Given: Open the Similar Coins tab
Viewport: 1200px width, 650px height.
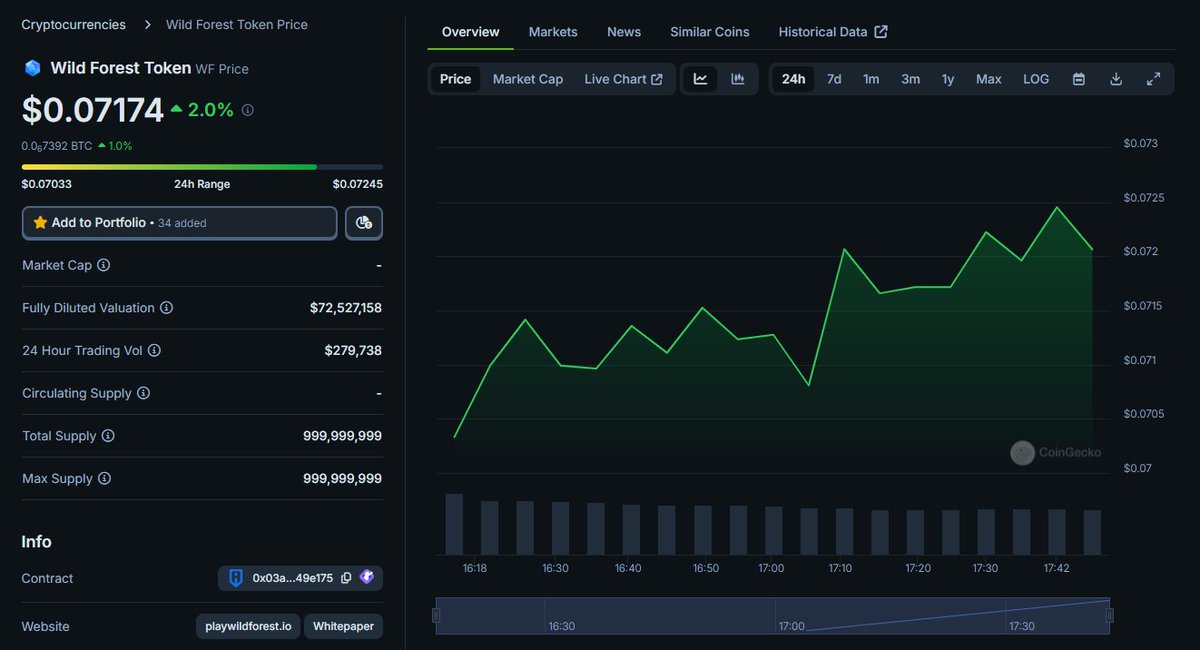Looking at the screenshot, I should [x=710, y=32].
